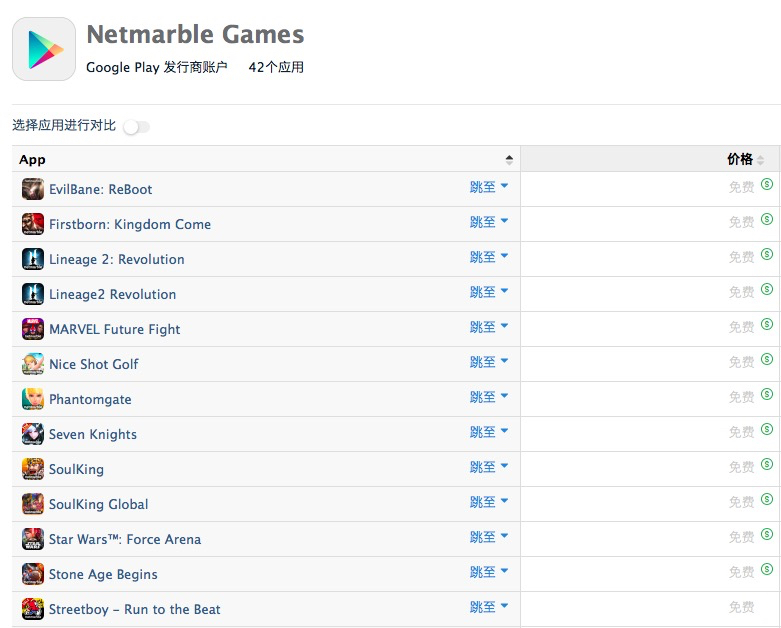Expand the 跳至 dropdown for Firstborn: Kingdom Come

(x=489, y=222)
